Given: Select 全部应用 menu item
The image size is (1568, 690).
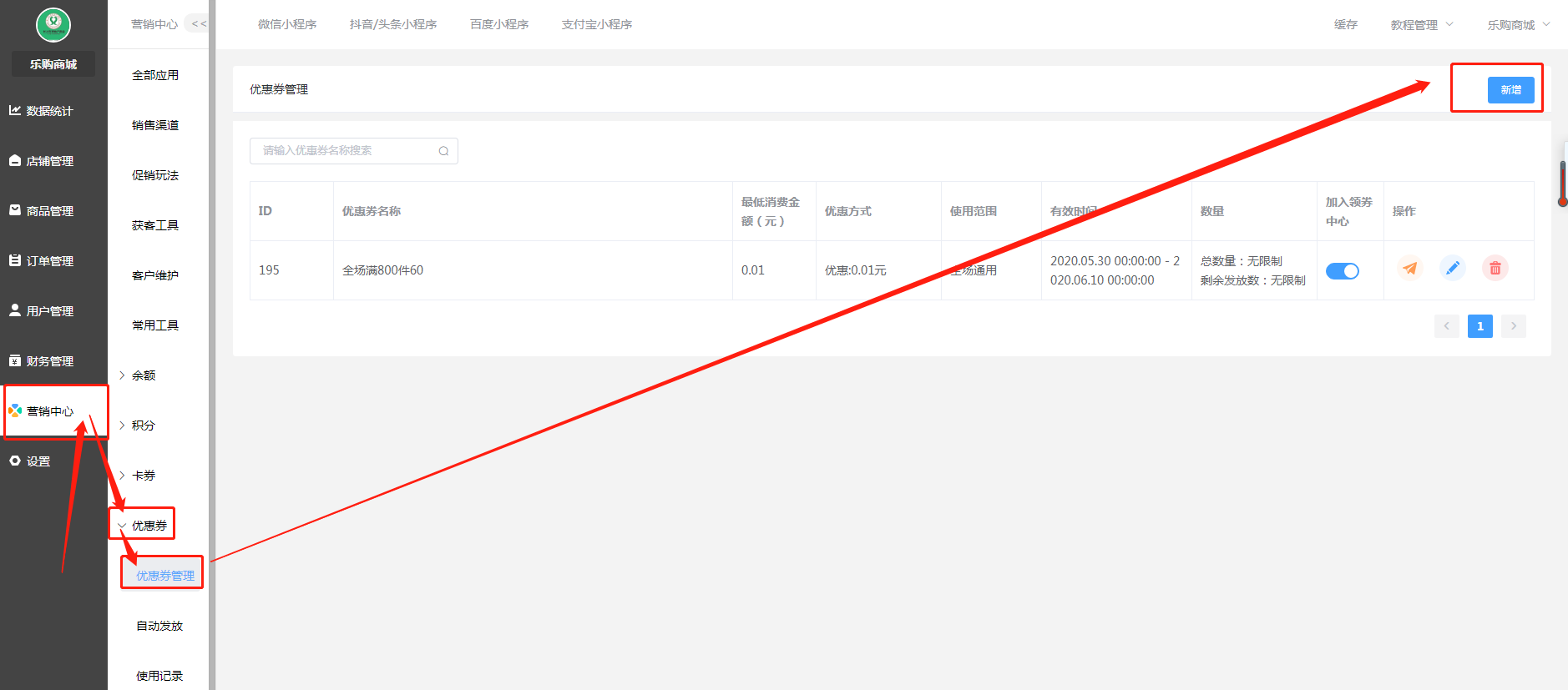Looking at the screenshot, I should (x=155, y=75).
